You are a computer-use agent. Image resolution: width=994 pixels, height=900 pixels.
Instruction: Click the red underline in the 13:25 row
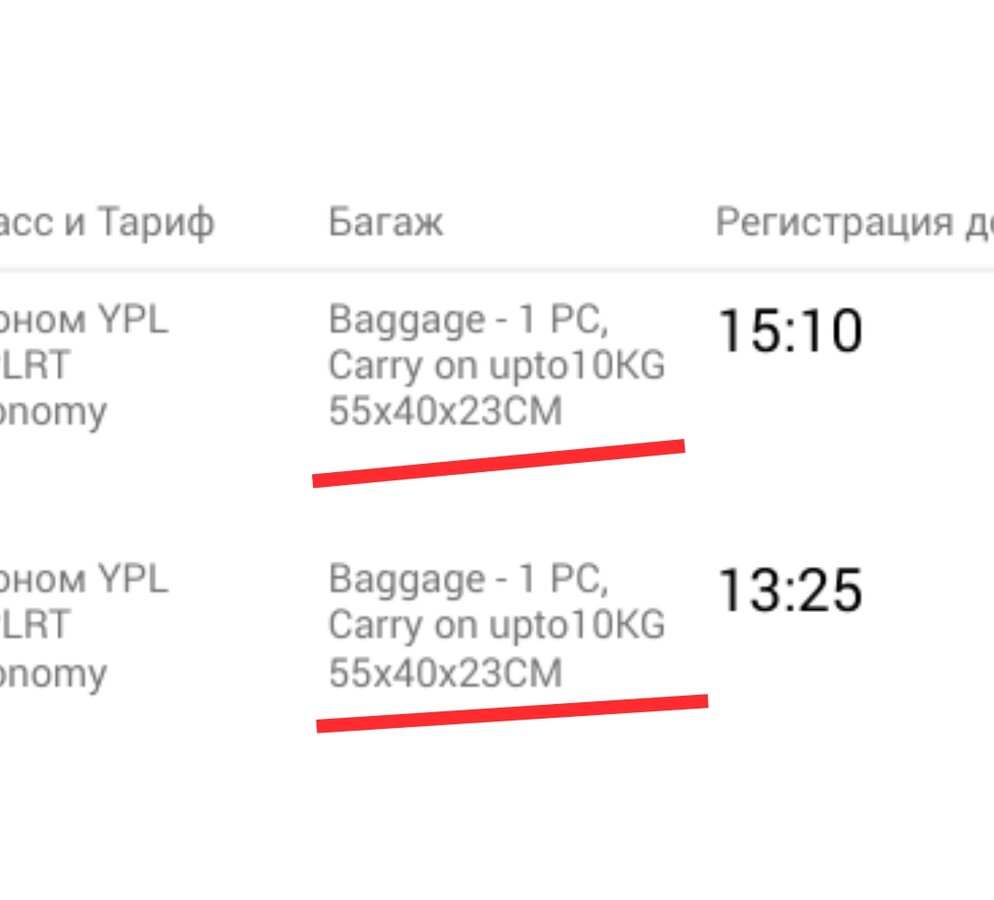(x=512, y=713)
